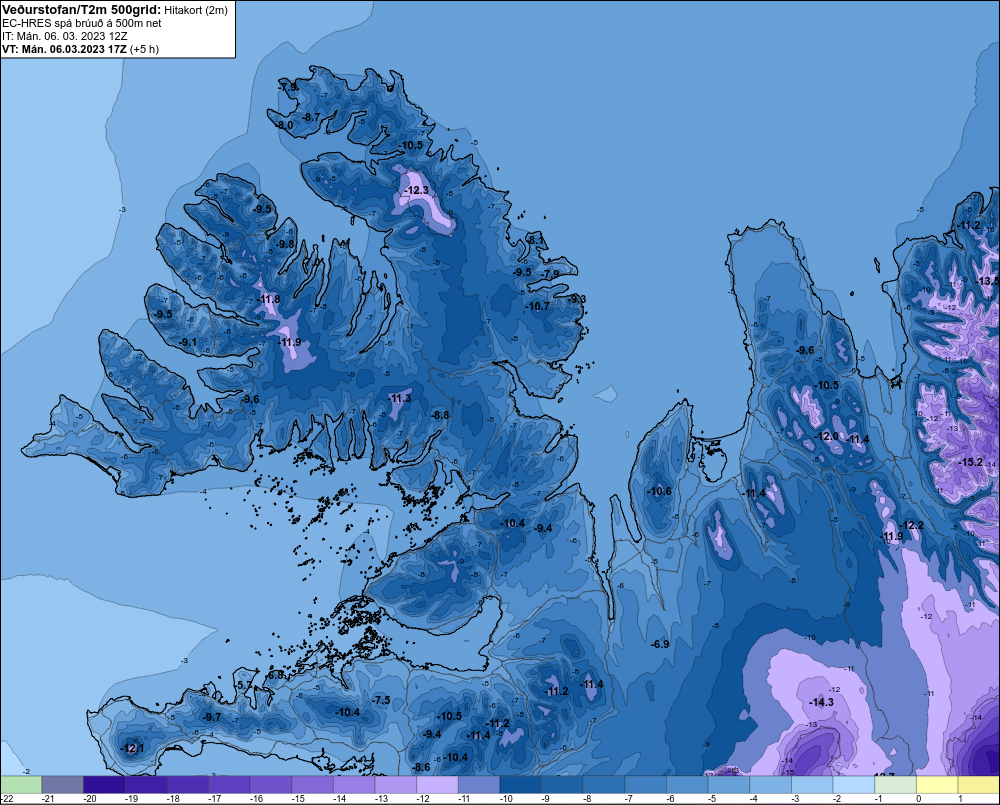Click the light green legend swatch after -22
Viewport: 1000px width, 805px height.
21,785
